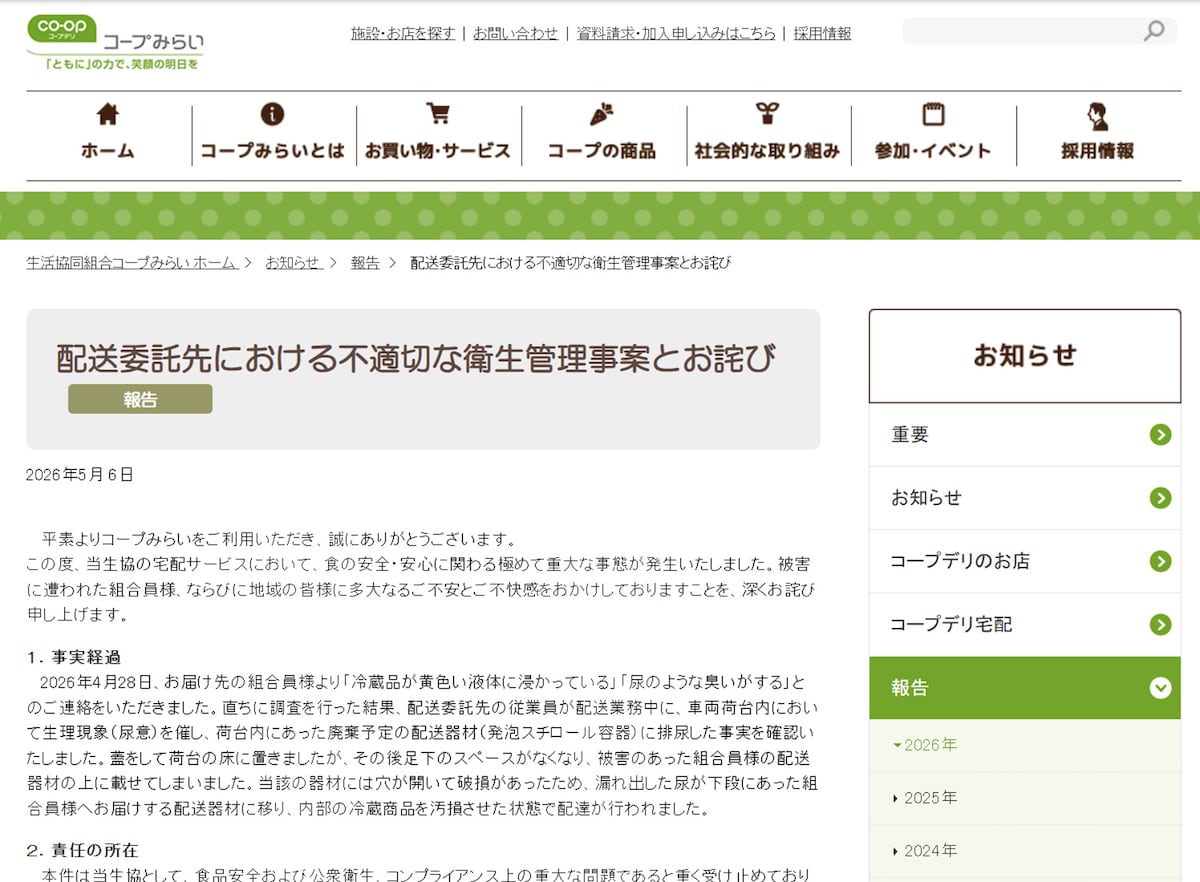
Task: Click the arrow icon in the お知らせ sidebar row
Action: [1160, 498]
